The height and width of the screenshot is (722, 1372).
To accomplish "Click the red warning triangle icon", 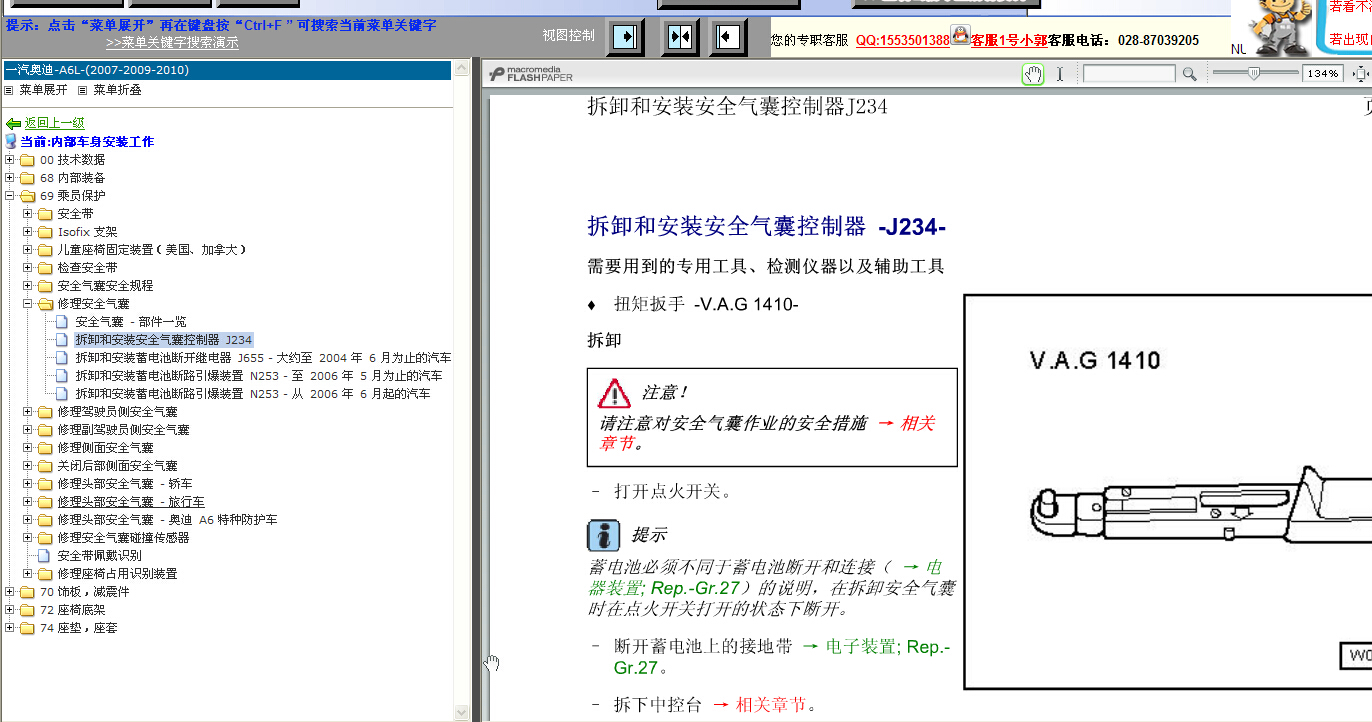I will 614,392.
